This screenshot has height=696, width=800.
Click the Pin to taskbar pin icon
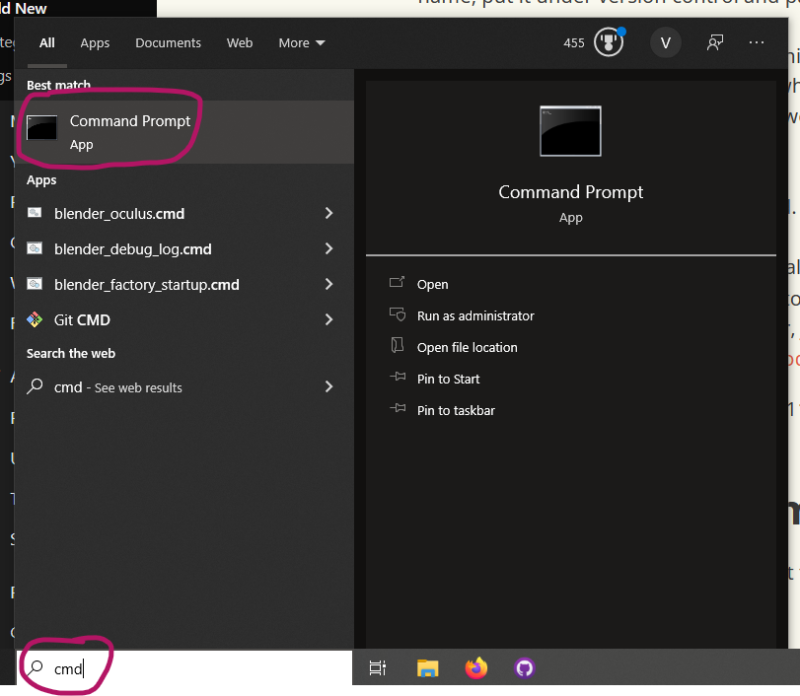click(x=397, y=408)
